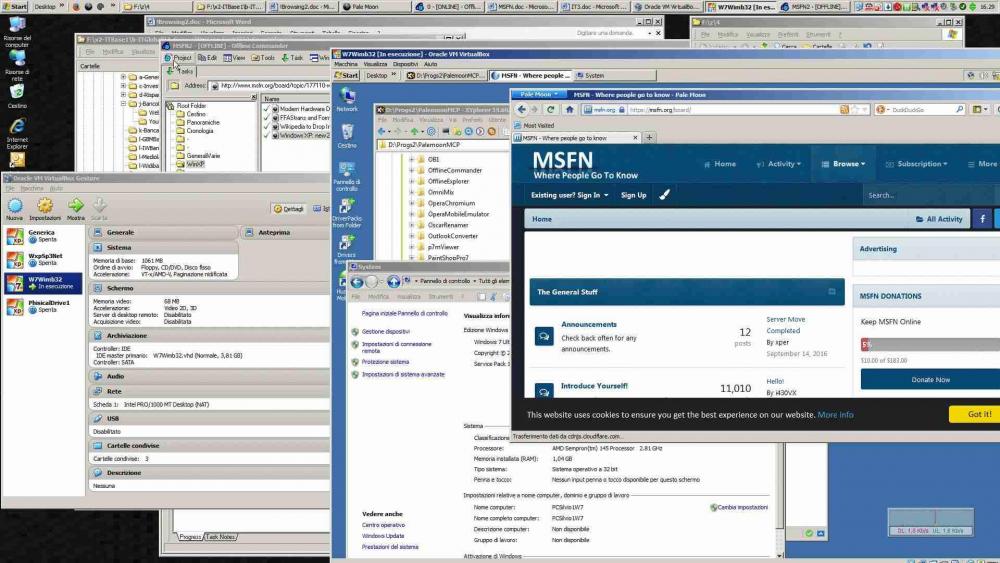This screenshot has width=1000, height=563.
Task: Click the MSFN site search field
Action: (931, 195)
